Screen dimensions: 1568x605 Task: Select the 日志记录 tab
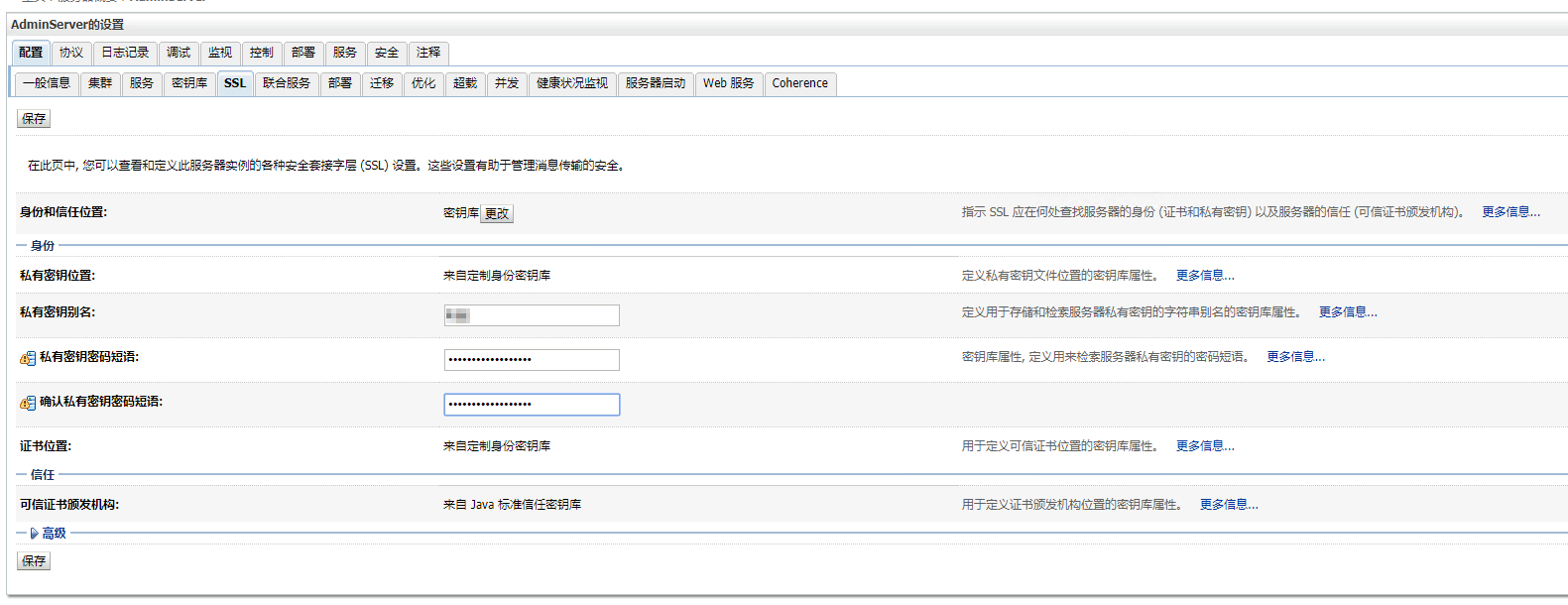125,53
